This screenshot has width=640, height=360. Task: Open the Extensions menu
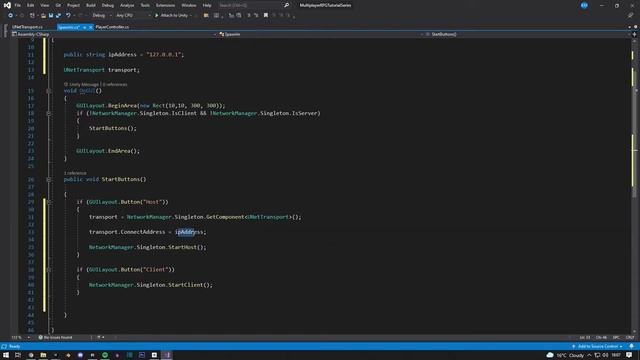click(165, 5)
